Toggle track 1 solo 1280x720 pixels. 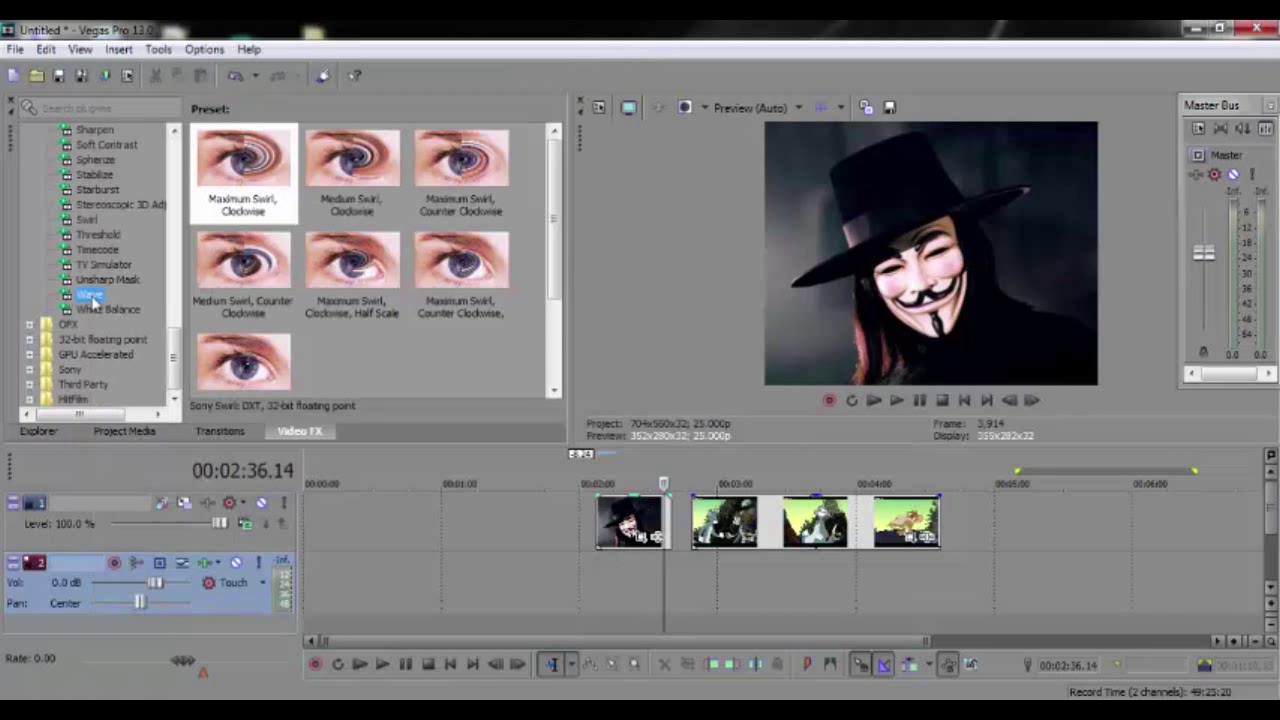pos(283,503)
